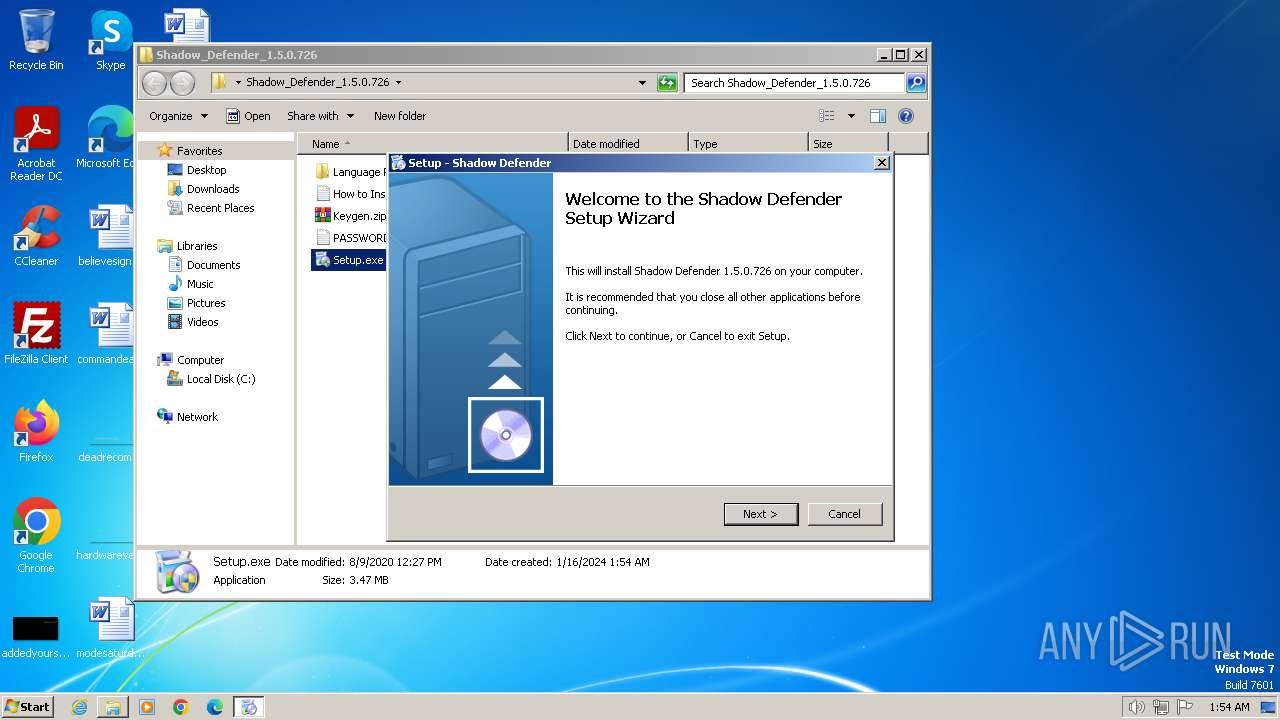The height and width of the screenshot is (720, 1280).
Task: Open the Organize menu
Action: pyautogui.click(x=178, y=116)
